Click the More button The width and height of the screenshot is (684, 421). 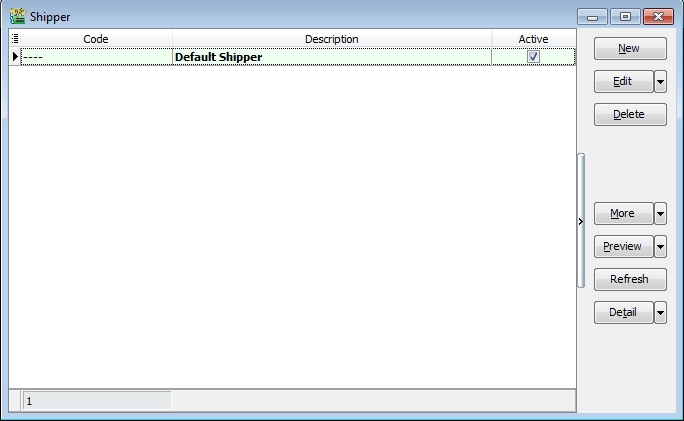[623, 214]
